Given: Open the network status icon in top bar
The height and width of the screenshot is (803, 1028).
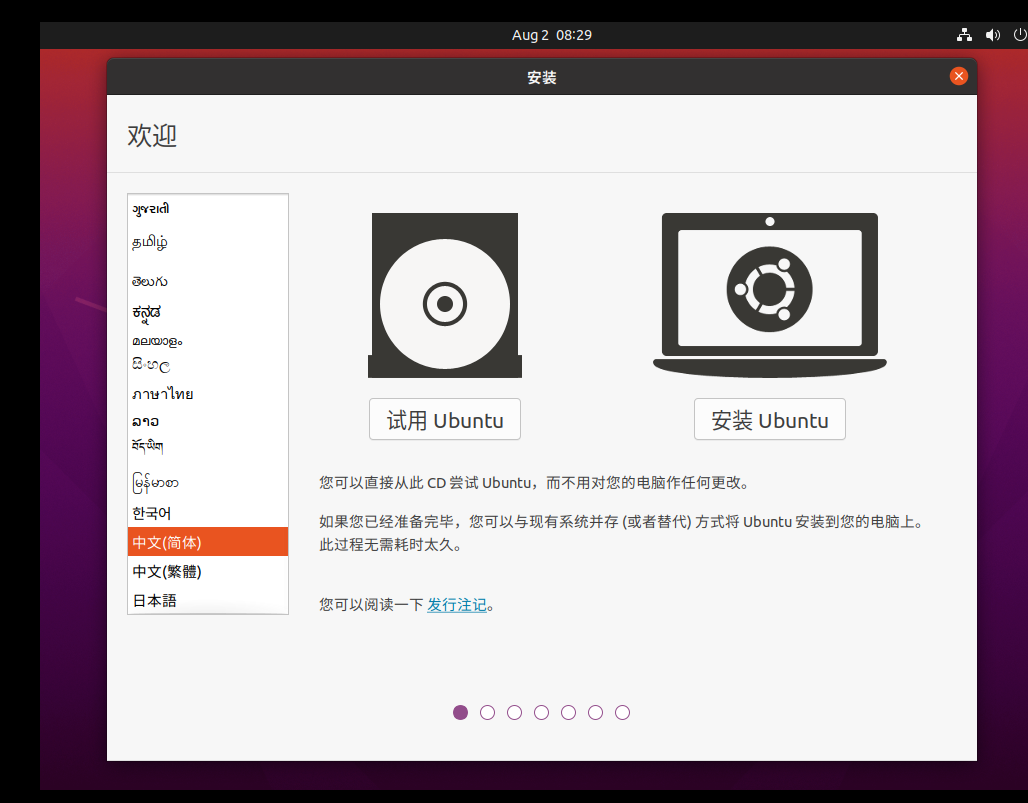Looking at the screenshot, I should (964, 35).
